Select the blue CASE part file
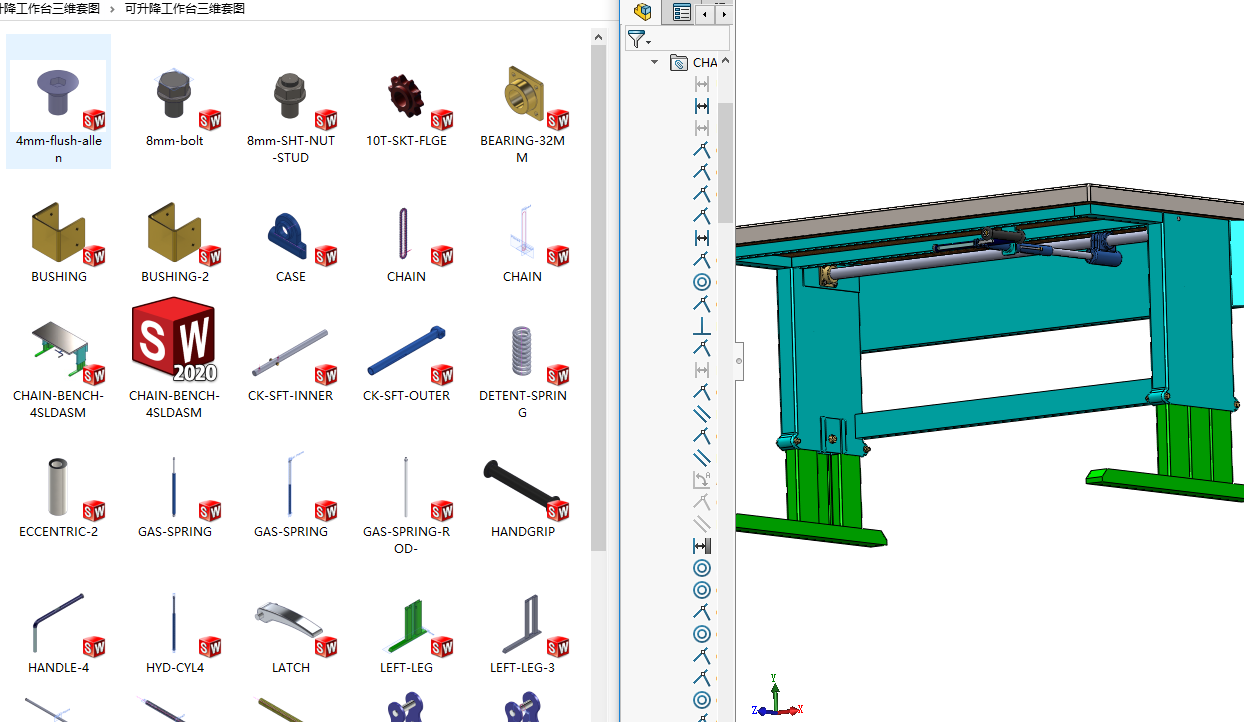Viewport: 1244px width, 722px height. (290, 240)
